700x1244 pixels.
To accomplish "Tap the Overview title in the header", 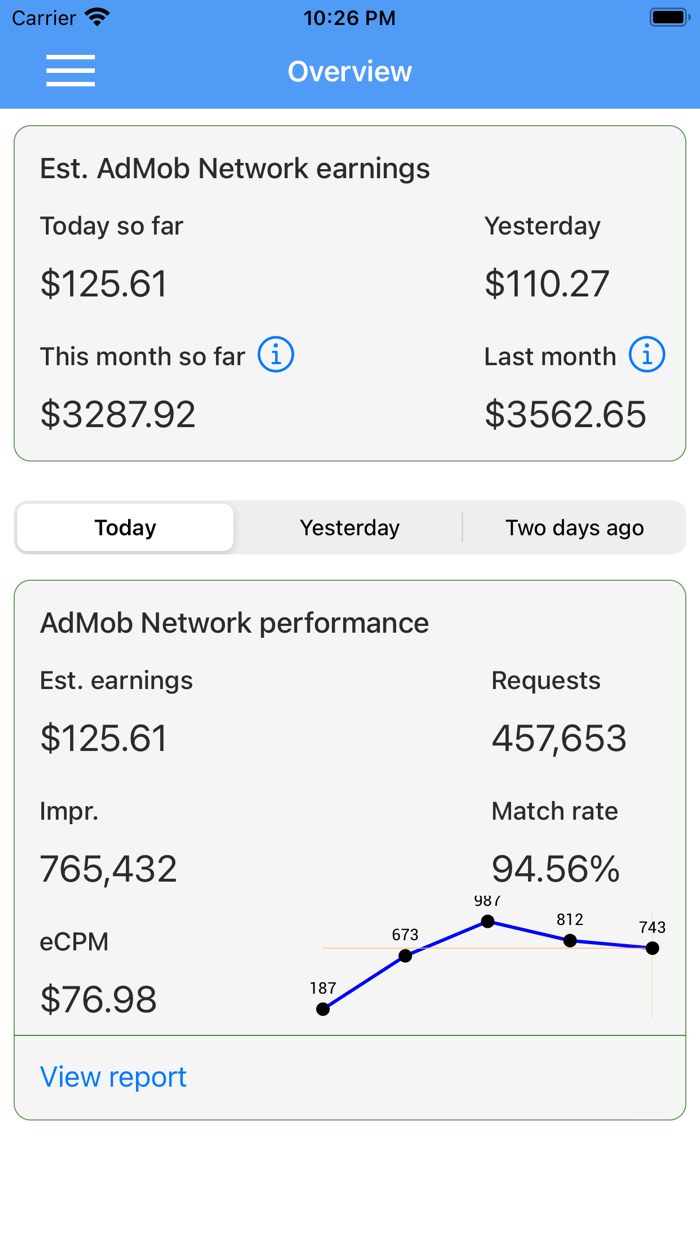I will tap(349, 70).
